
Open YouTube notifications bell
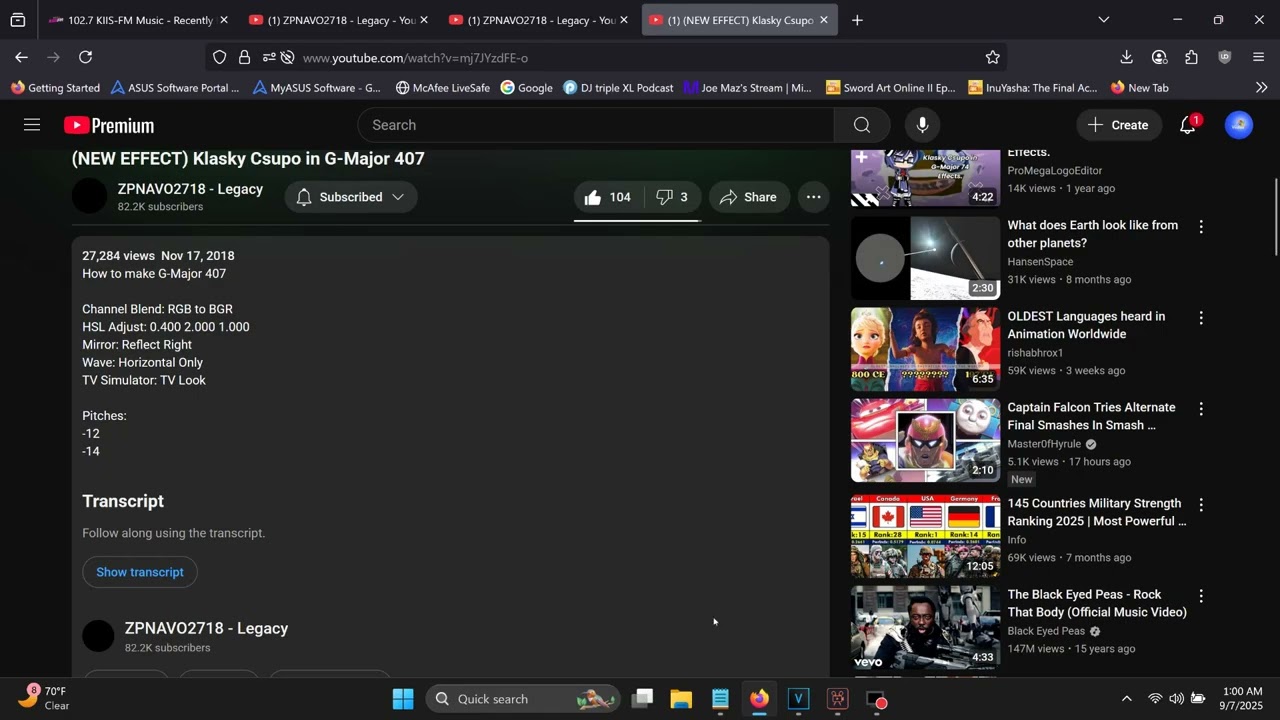(1188, 125)
